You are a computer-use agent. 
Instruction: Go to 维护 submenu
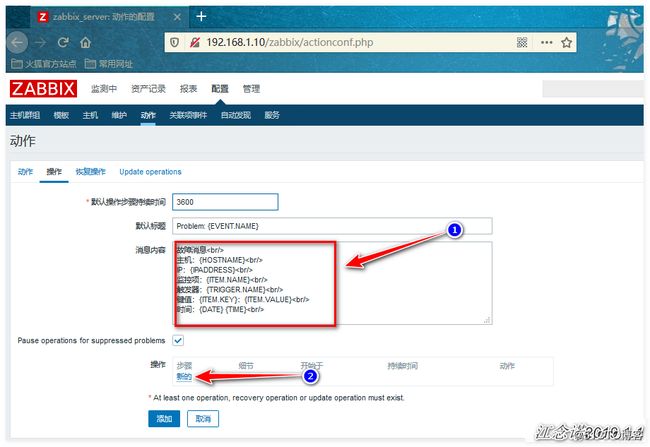(119, 115)
